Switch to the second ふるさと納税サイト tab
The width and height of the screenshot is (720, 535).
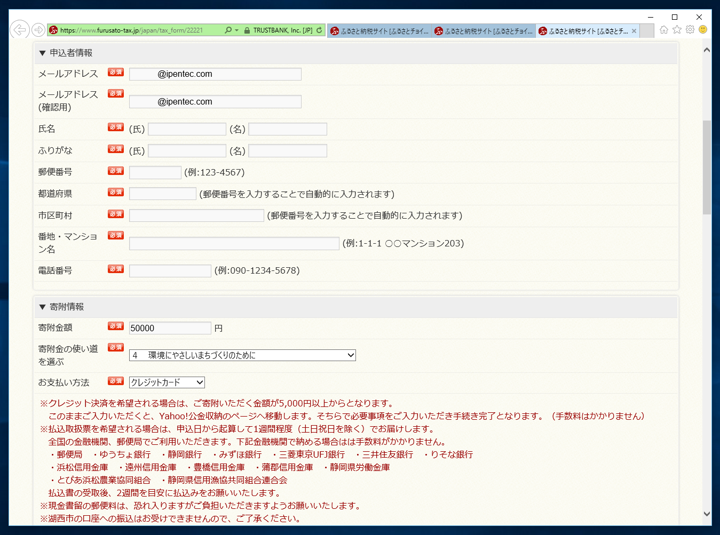point(484,31)
